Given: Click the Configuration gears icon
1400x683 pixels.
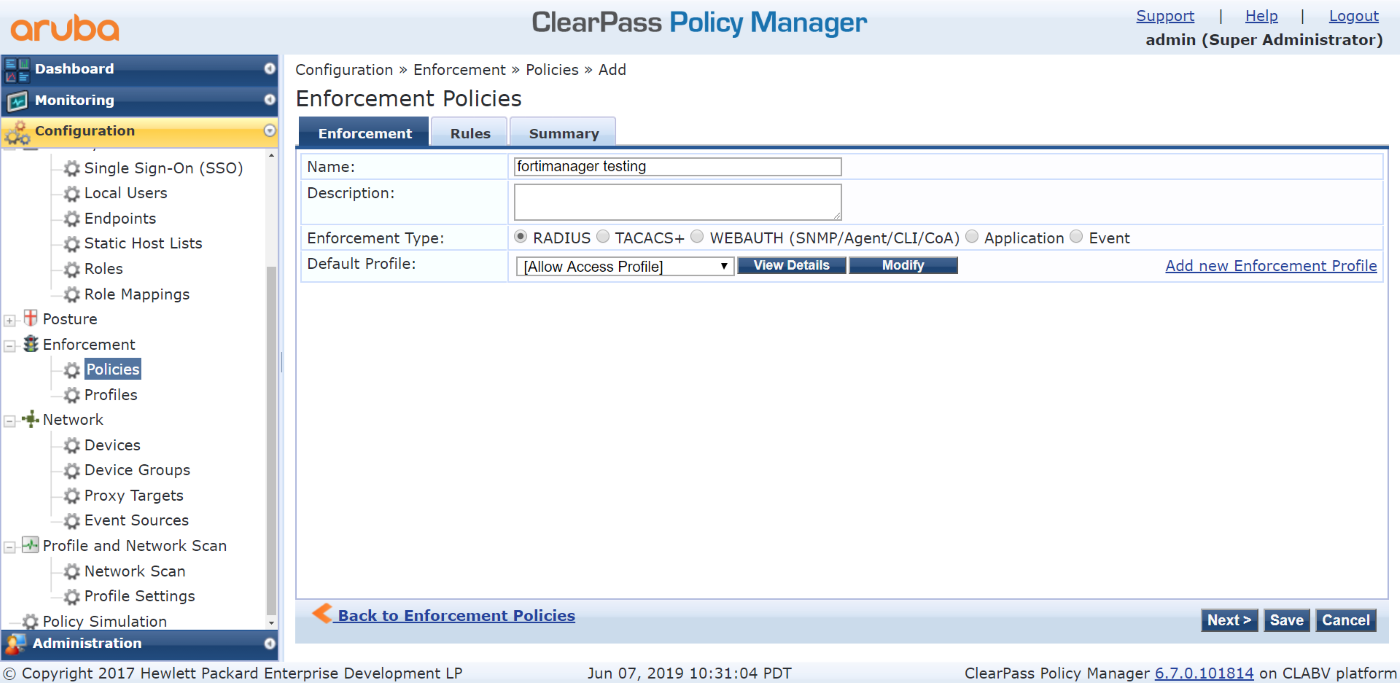Looking at the screenshot, I should point(17,132).
